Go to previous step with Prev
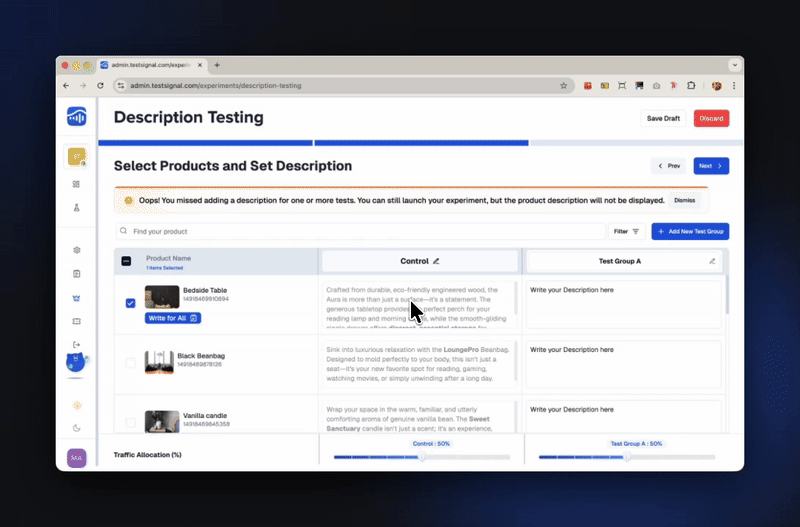The width and height of the screenshot is (800, 527). [669, 166]
